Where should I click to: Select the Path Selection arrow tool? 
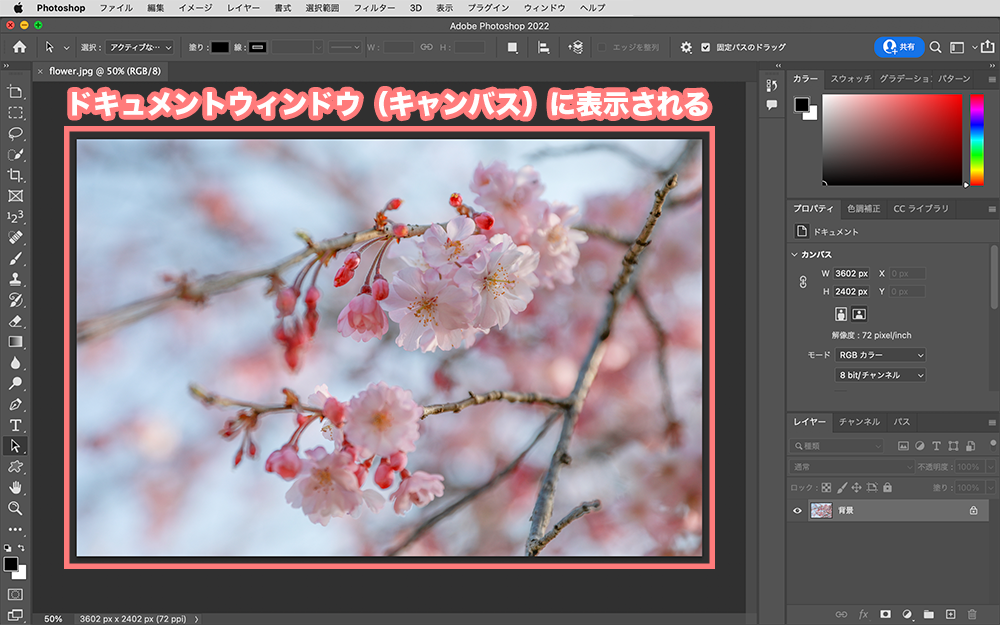[15, 446]
